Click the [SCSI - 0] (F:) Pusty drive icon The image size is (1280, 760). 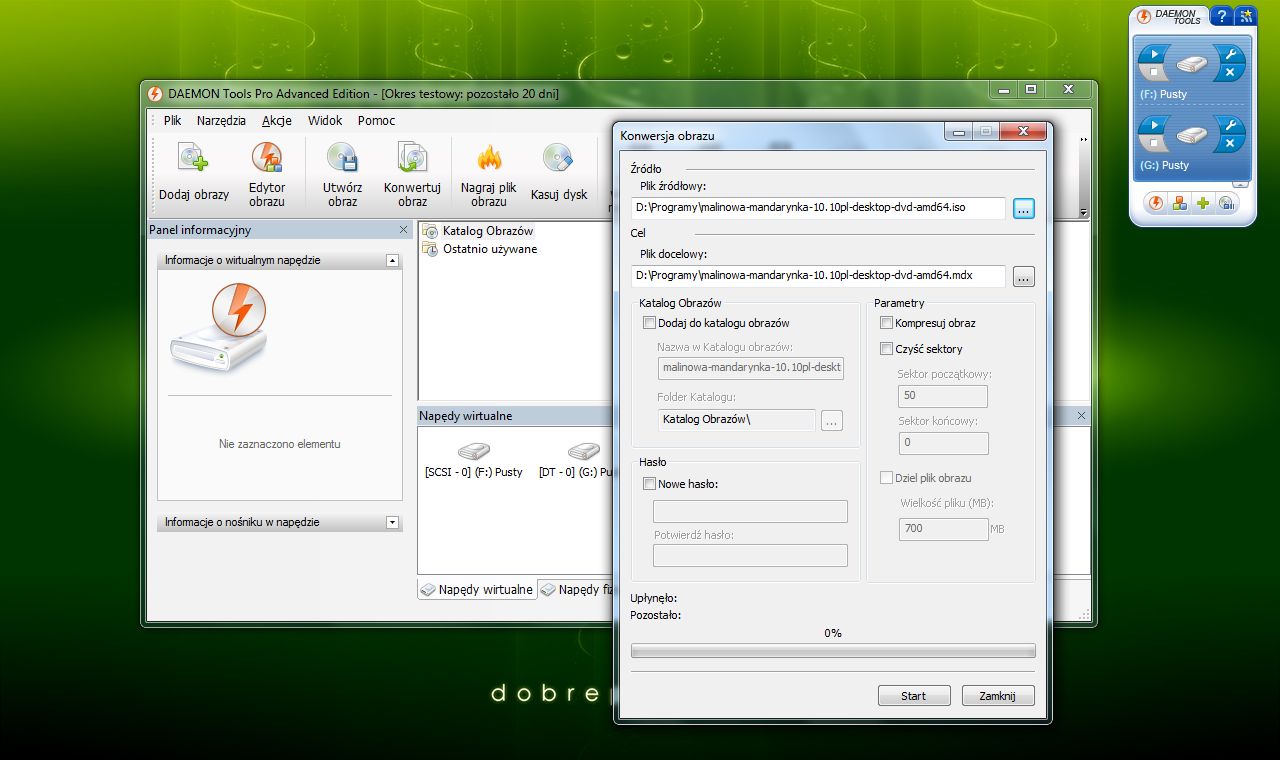click(473, 451)
